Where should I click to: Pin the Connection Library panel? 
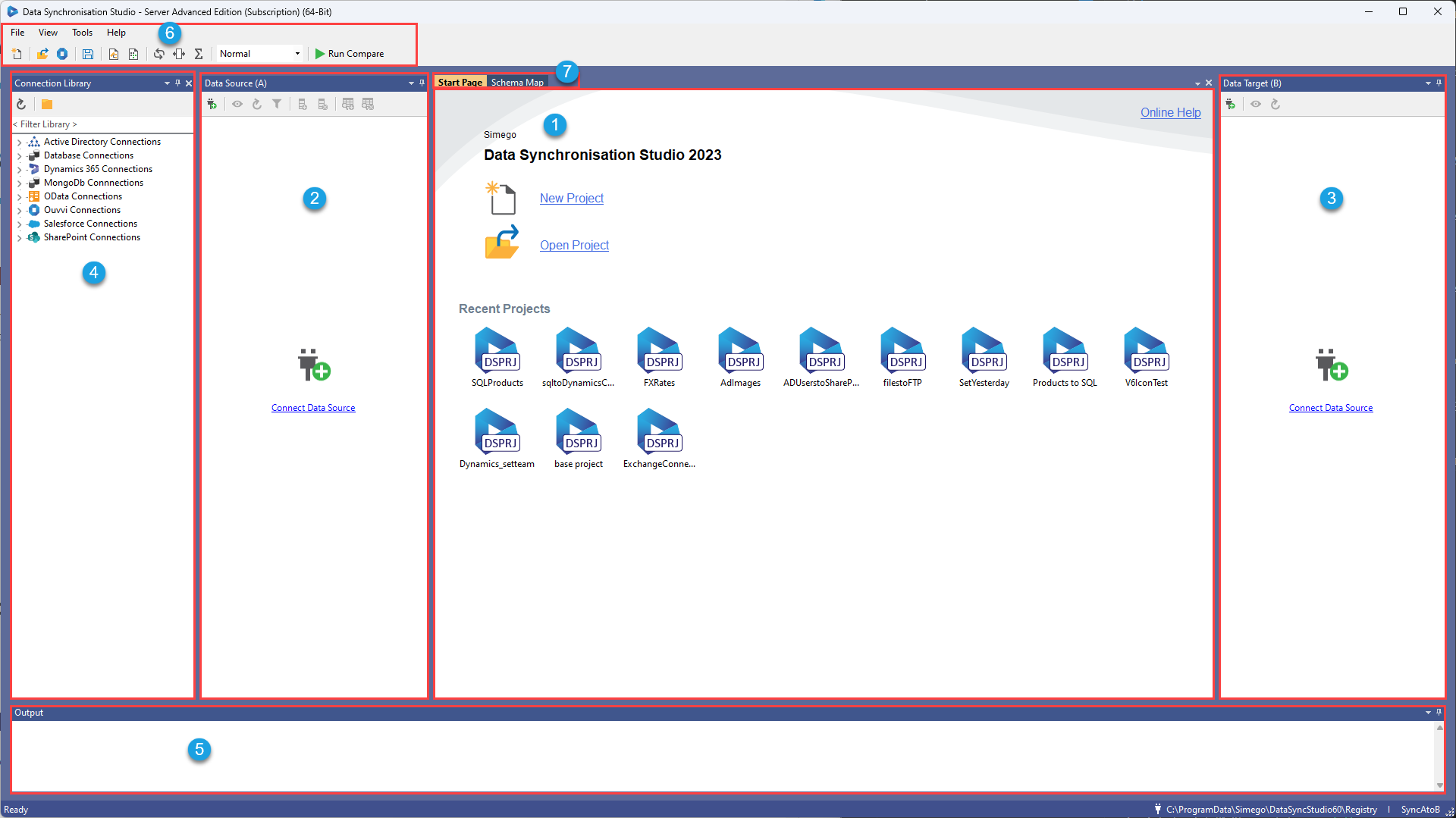(x=178, y=83)
